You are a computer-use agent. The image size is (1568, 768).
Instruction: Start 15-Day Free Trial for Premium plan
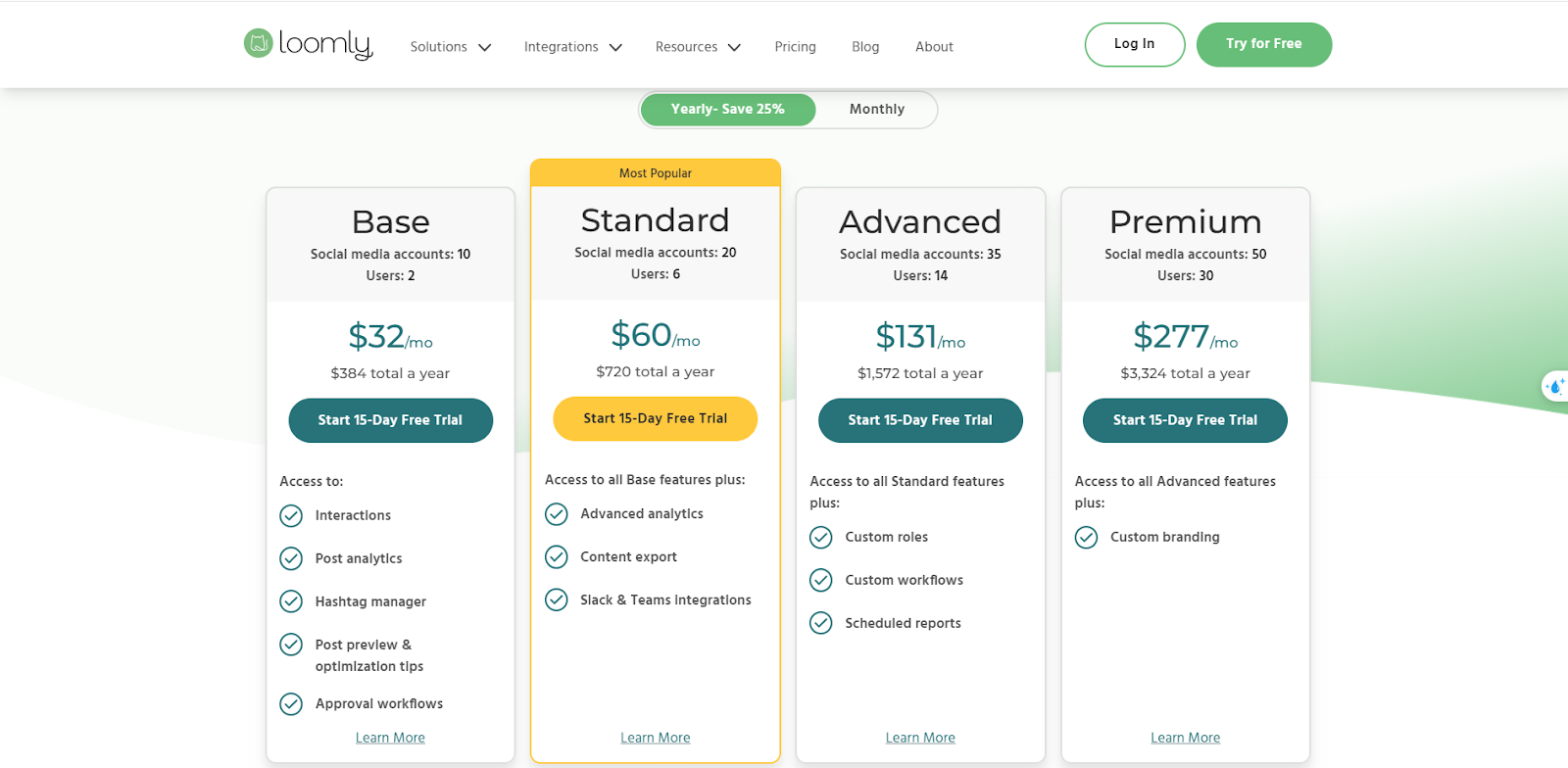(x=1185, y=420)
